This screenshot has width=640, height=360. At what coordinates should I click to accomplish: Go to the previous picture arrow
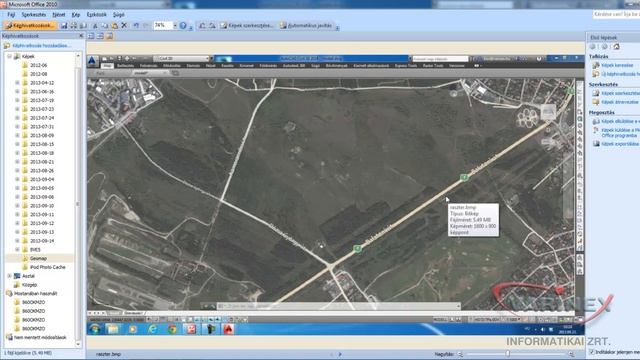pyautogui.click(x=331, y=354)
